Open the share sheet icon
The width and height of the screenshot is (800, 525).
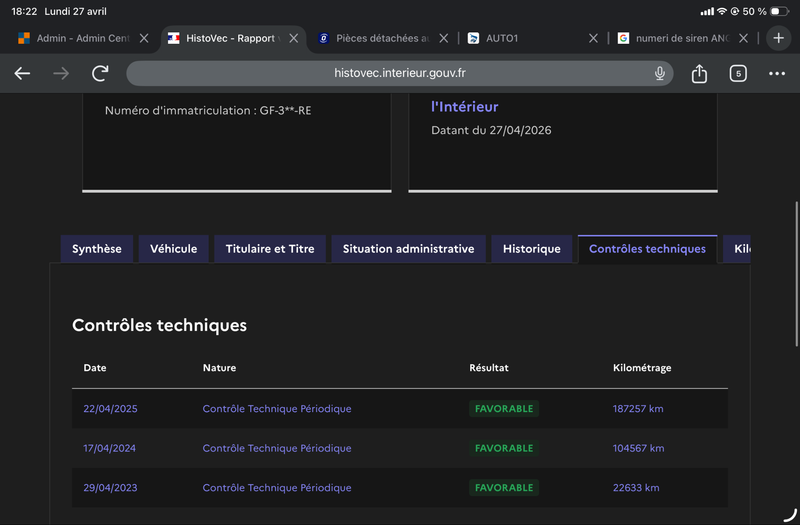tap(699, 73)
